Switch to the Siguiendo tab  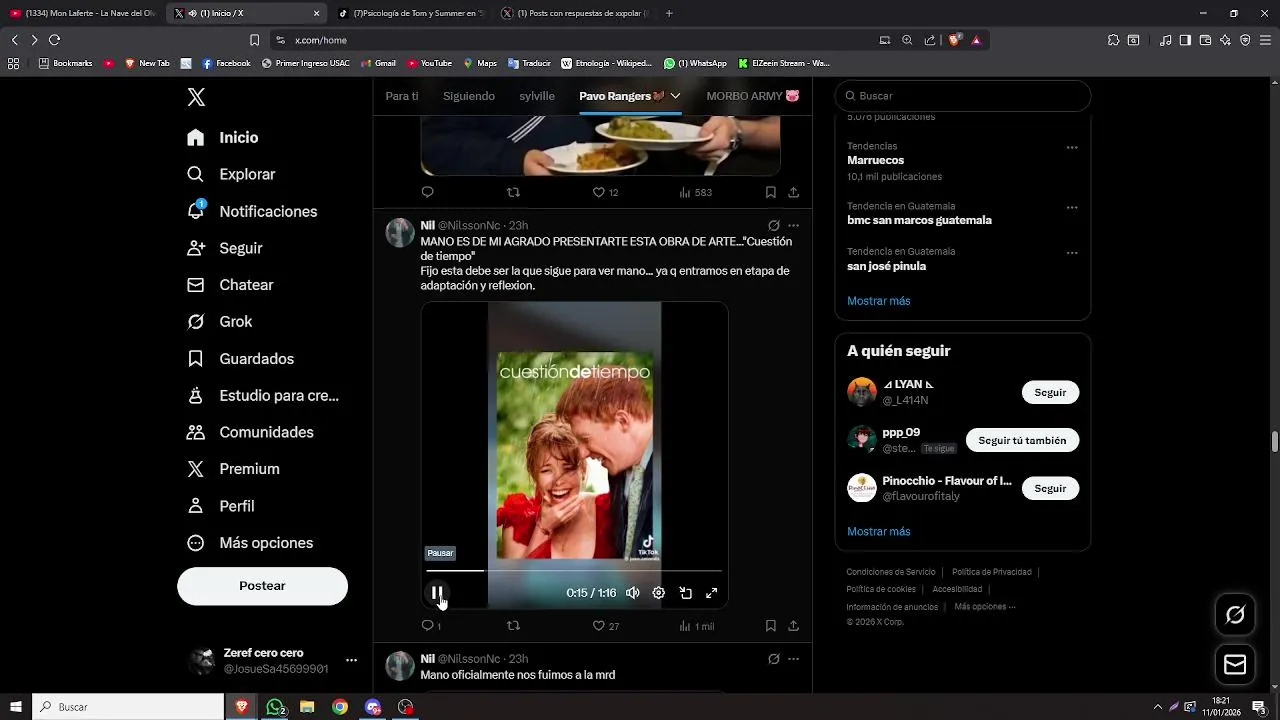pos(469,96)
